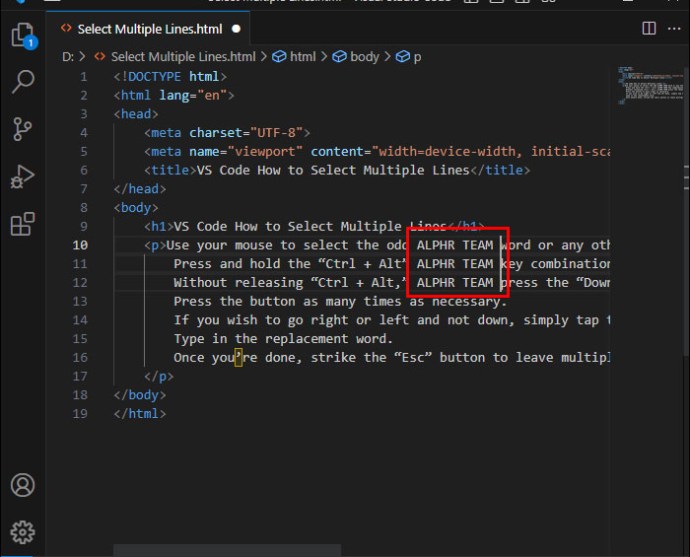Open the Manage gear settings icon
The height and width of the screenshot is (557, 690).
tap(22, 532)
